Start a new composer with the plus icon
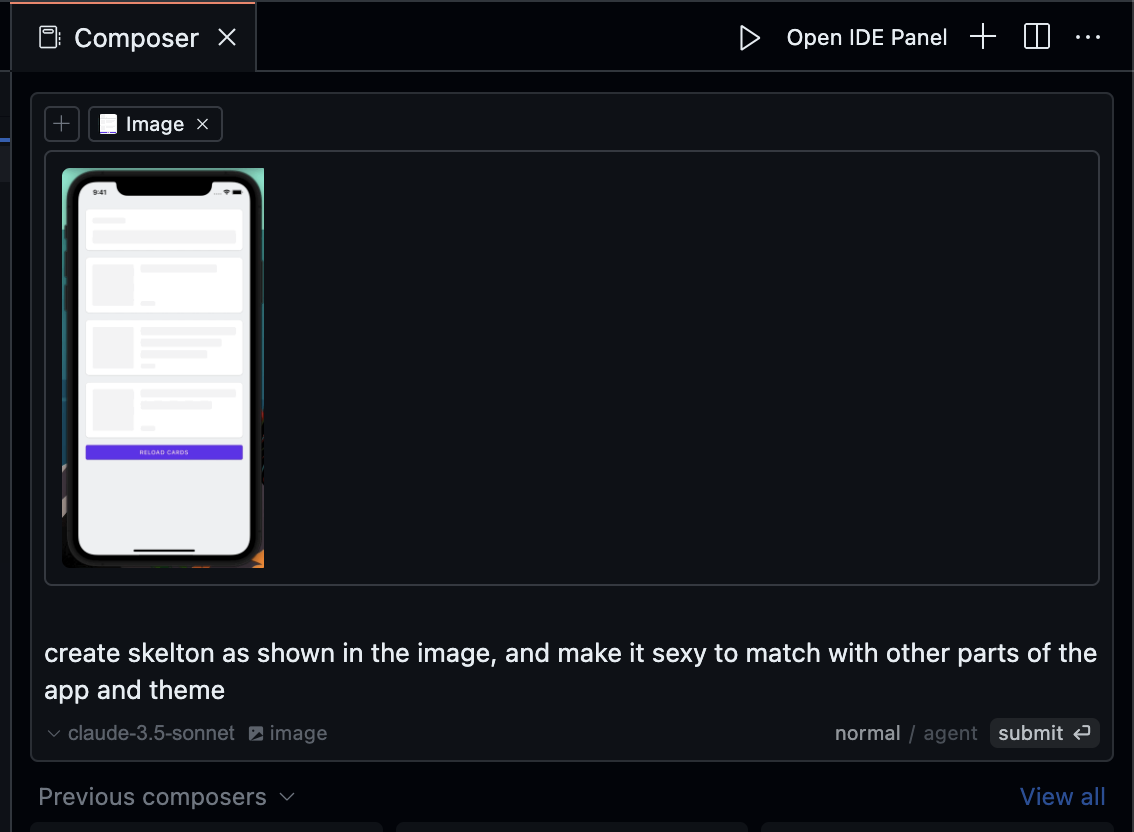1134x832 pixels. coord(983,38)
